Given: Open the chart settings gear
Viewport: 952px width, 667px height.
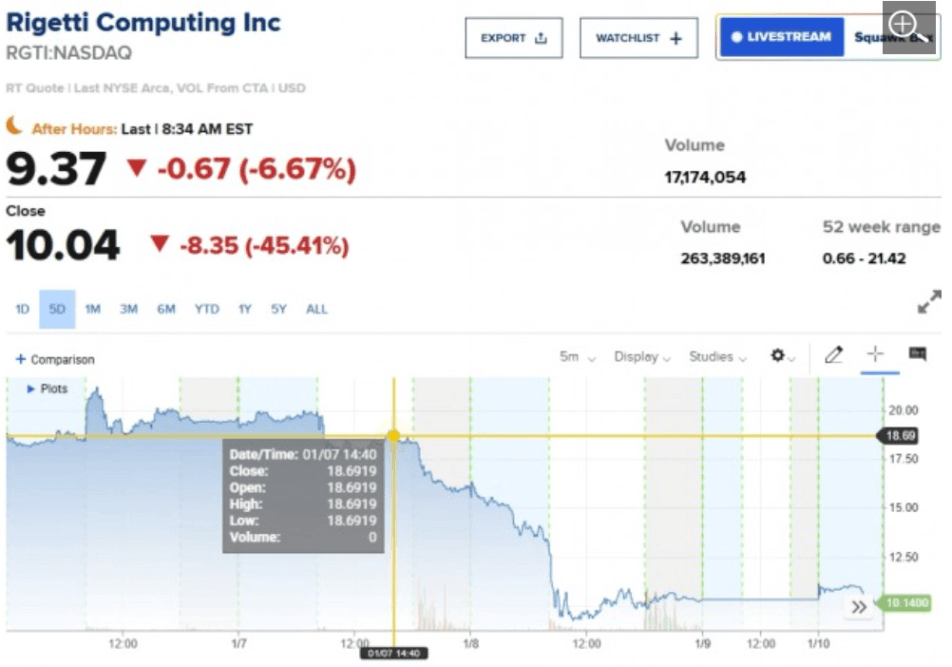Looking at the screenshot, I should (x=780, y=356).
